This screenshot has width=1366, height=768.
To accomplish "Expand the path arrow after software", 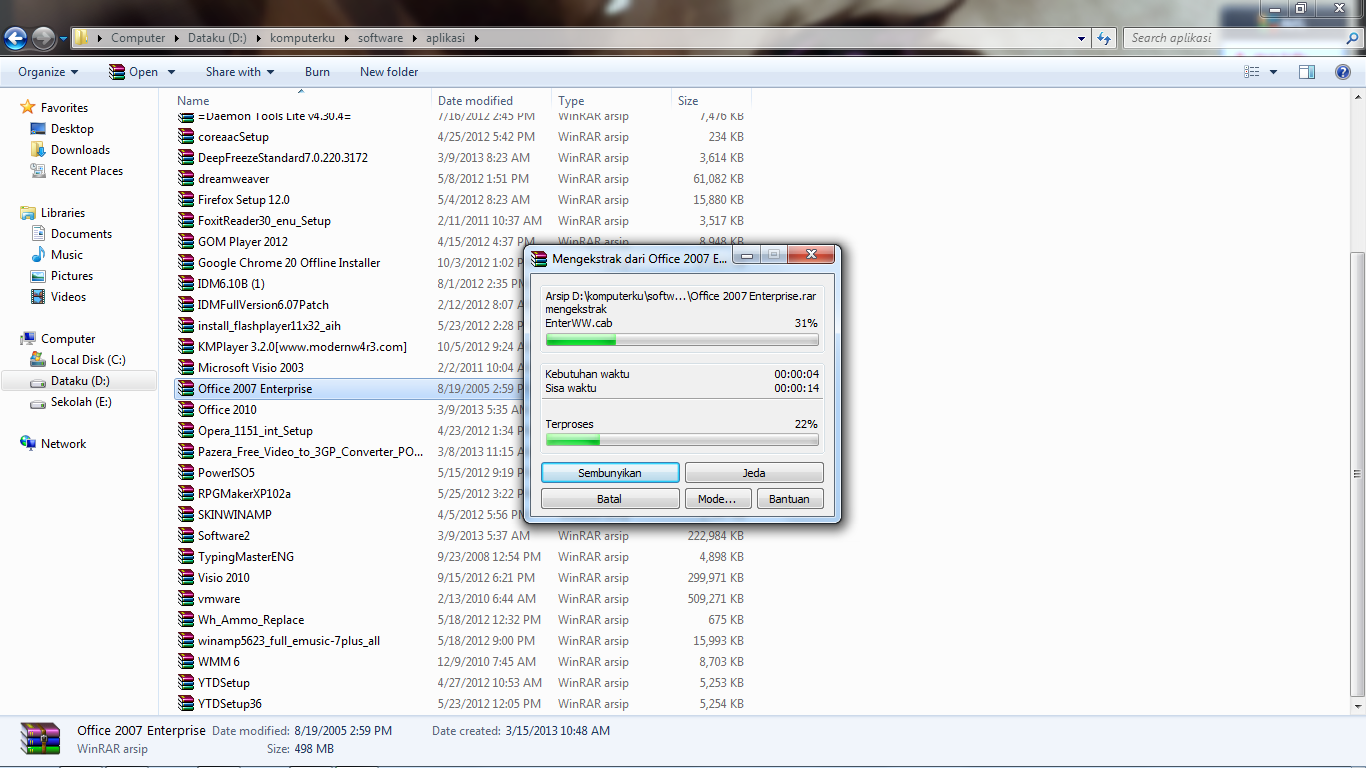I will [414, 38].
